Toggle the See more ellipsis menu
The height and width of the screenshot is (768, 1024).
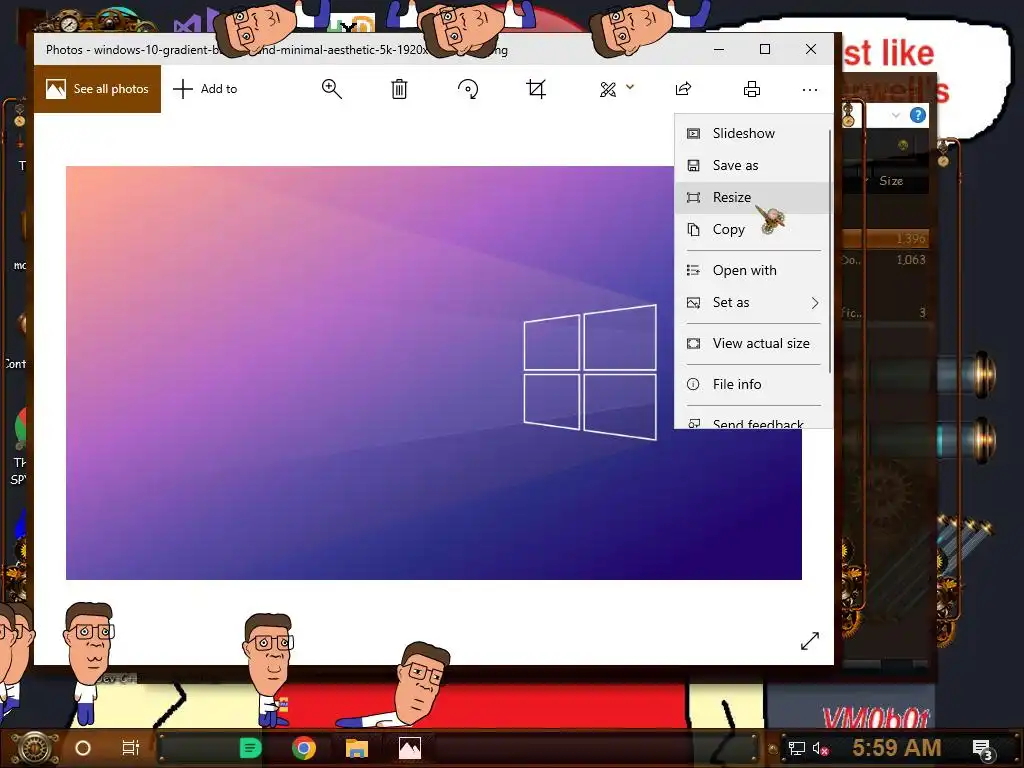point(810,89)
